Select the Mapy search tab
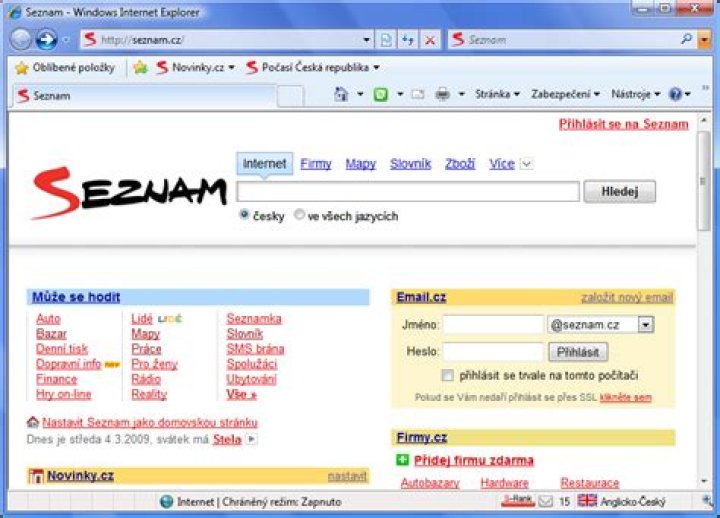This screenshot has height=518, width=720. tap(360, 164)
